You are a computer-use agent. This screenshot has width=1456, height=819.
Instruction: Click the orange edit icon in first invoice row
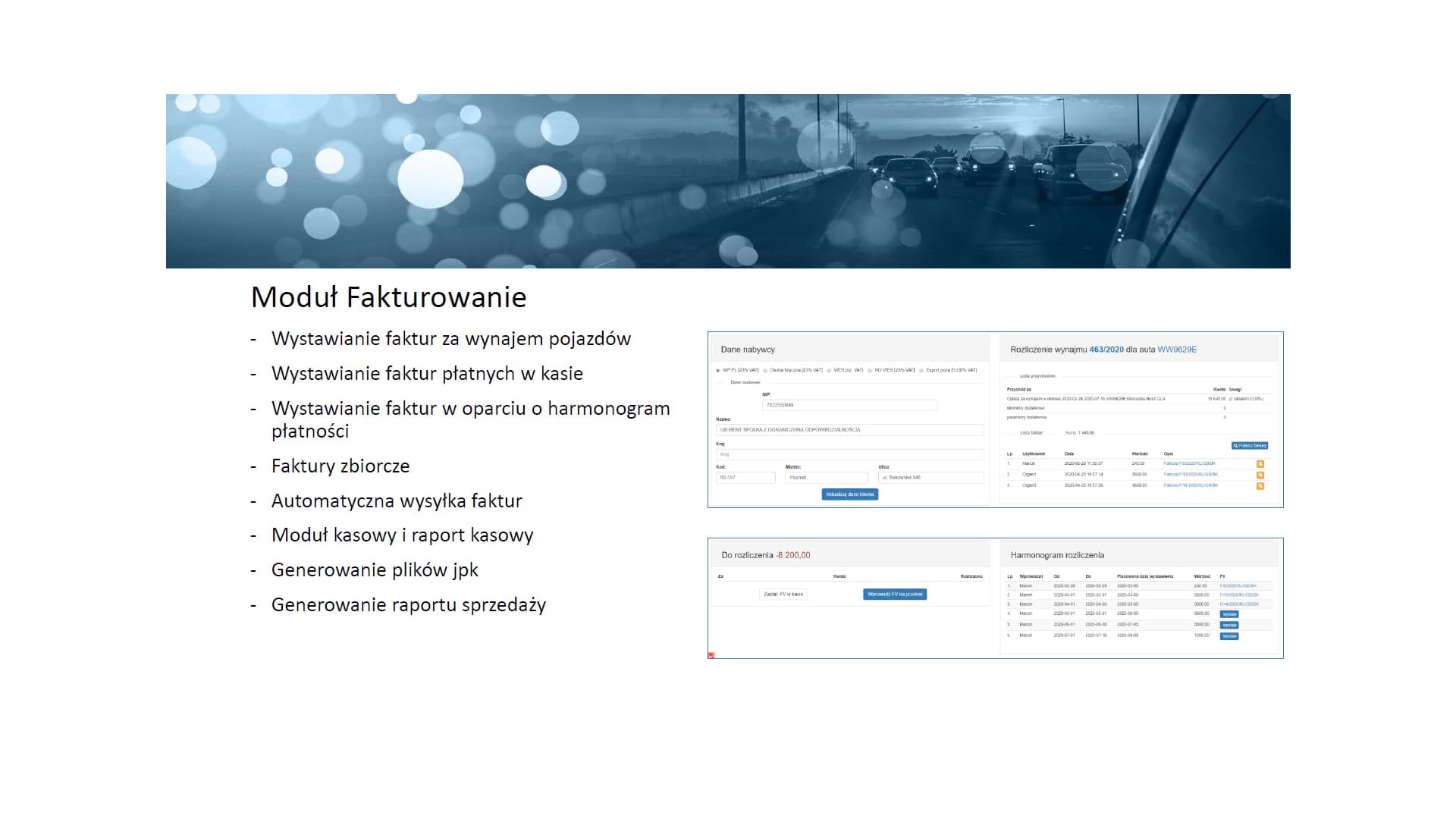pos(1260,464)
